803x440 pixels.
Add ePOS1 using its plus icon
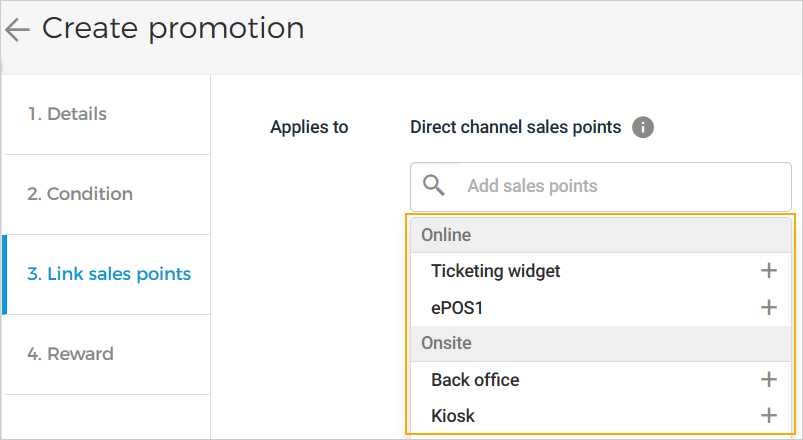(x=768, y=307)
